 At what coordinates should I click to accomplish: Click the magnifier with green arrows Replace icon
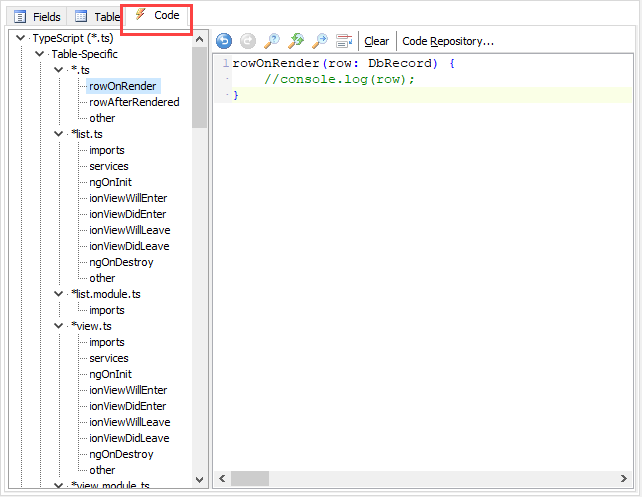click(x=296, y=41)
